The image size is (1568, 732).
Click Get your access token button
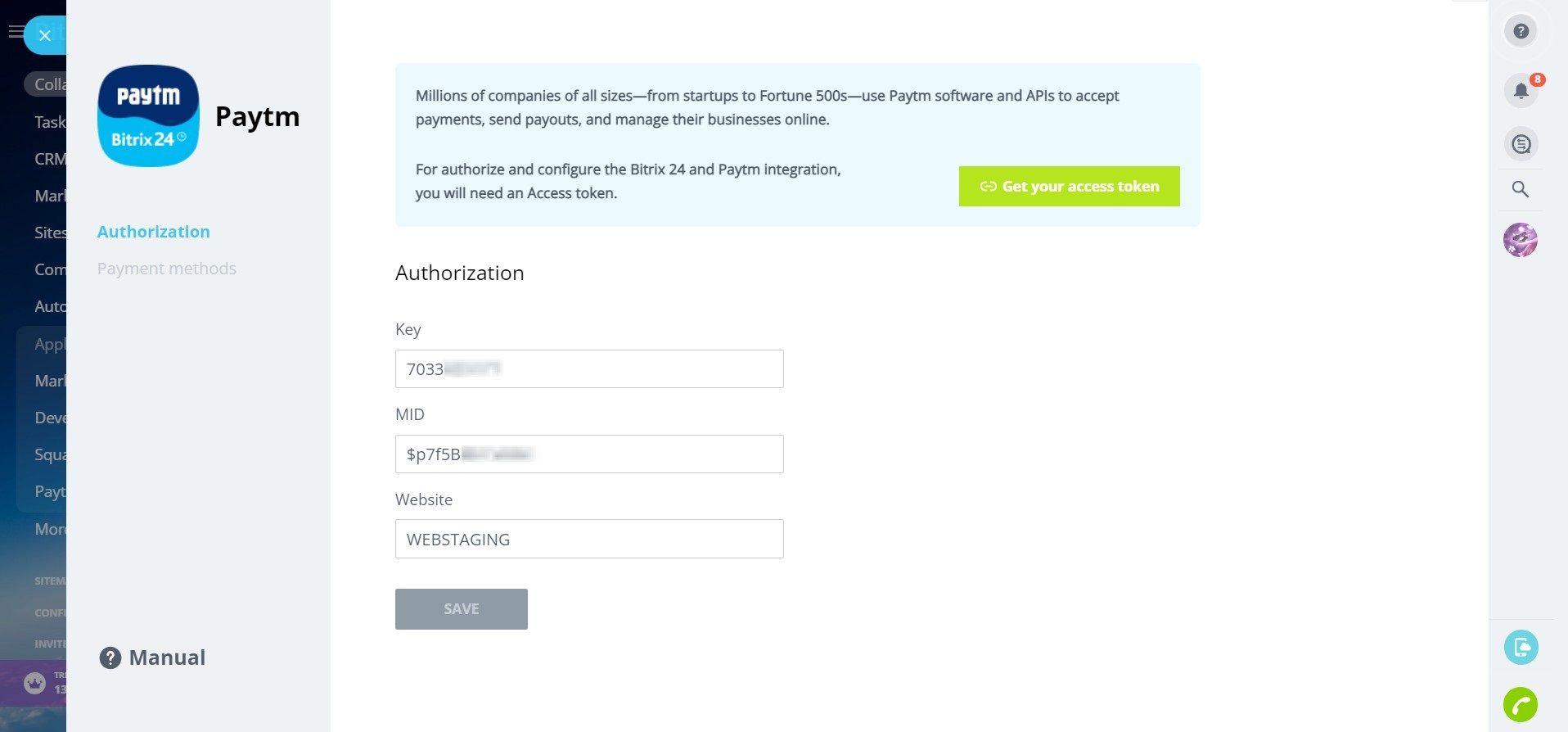point(1069,187)
